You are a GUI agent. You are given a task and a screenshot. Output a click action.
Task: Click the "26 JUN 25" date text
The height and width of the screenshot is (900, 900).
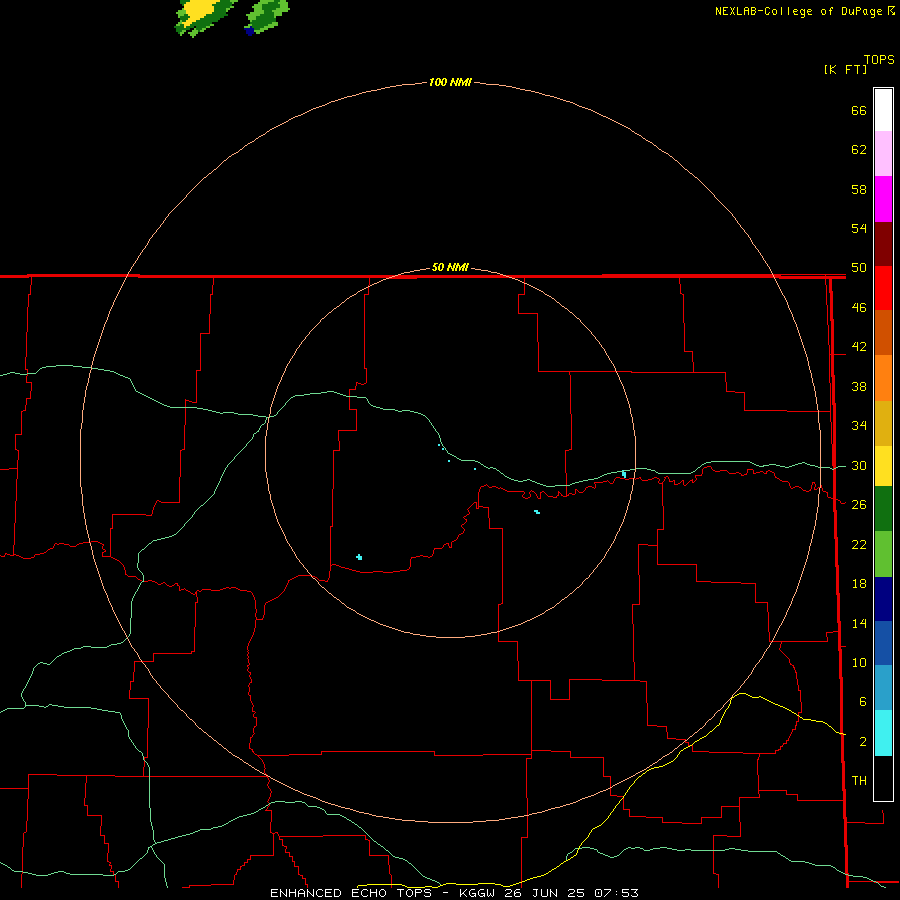(x=546, y=893)
